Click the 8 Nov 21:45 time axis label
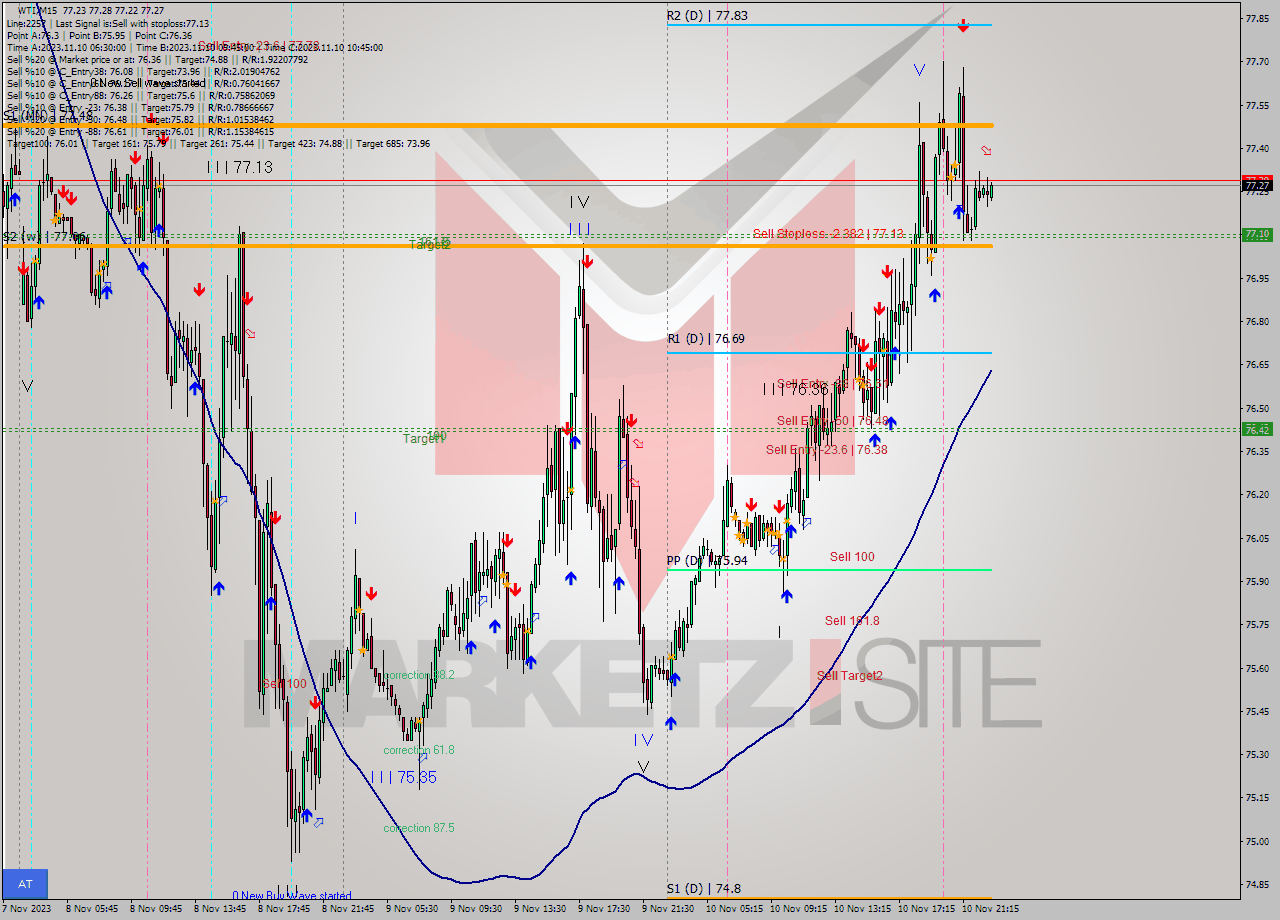Screen dimensions: 1280x920 348,909
